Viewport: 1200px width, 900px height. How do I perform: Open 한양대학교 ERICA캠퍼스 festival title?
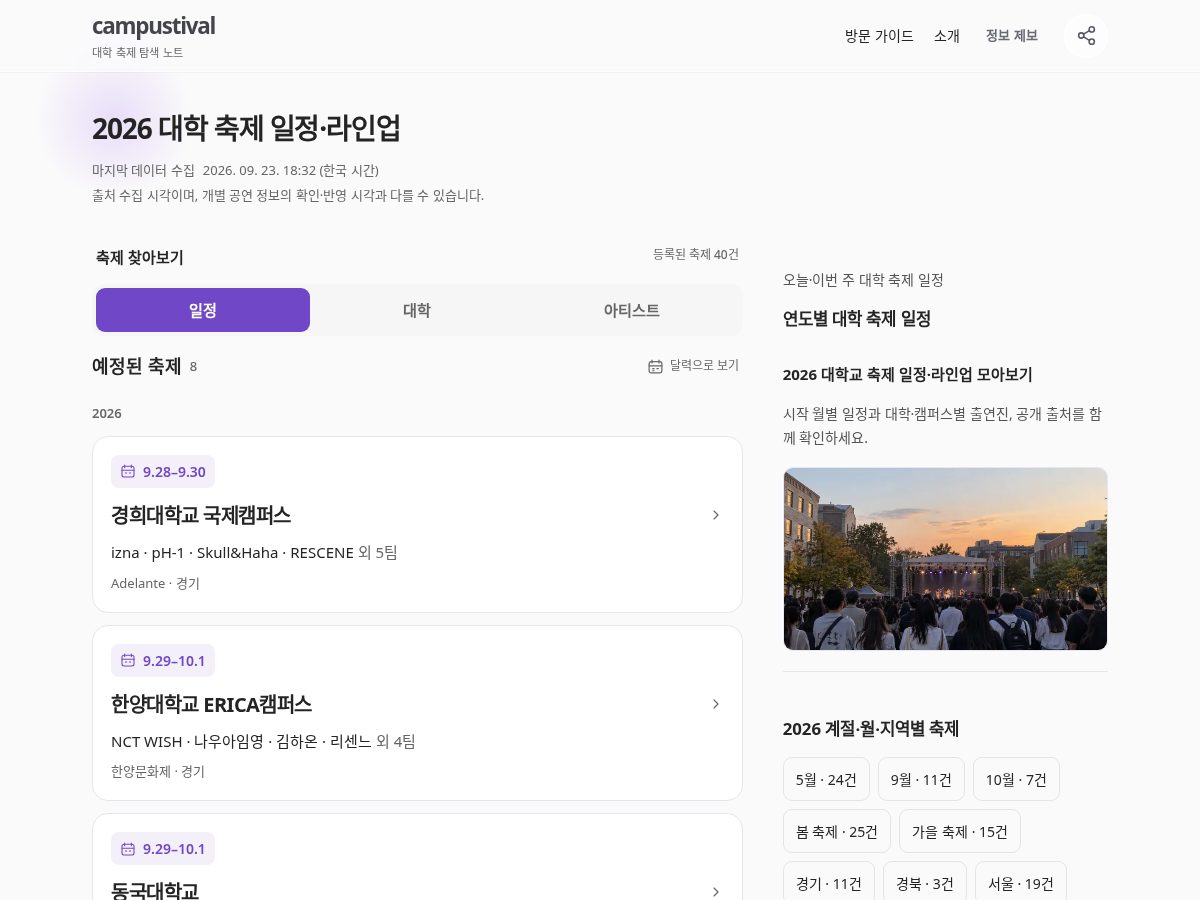click(211, 704)
